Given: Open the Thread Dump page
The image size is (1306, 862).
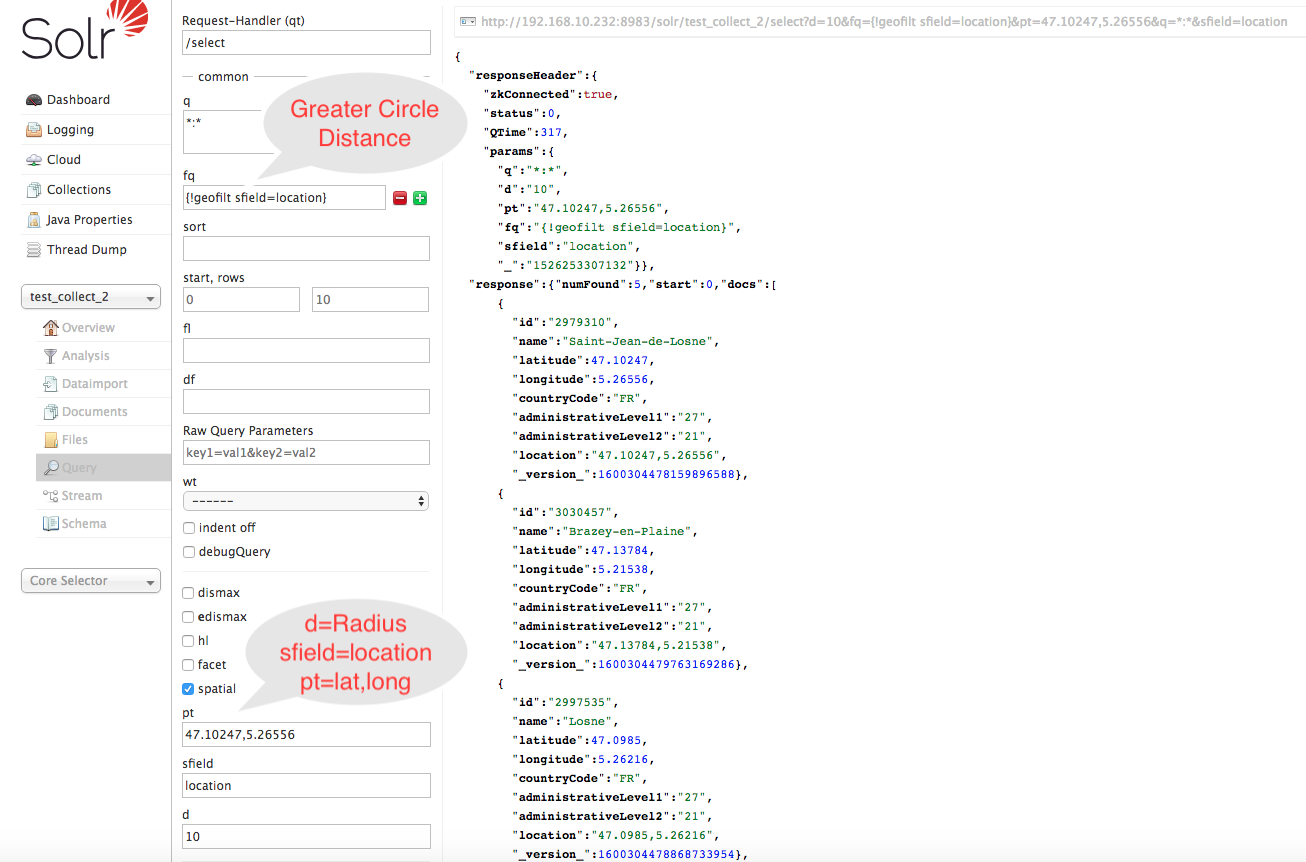Looking at the screenshot, I should (x=87, y=250).
